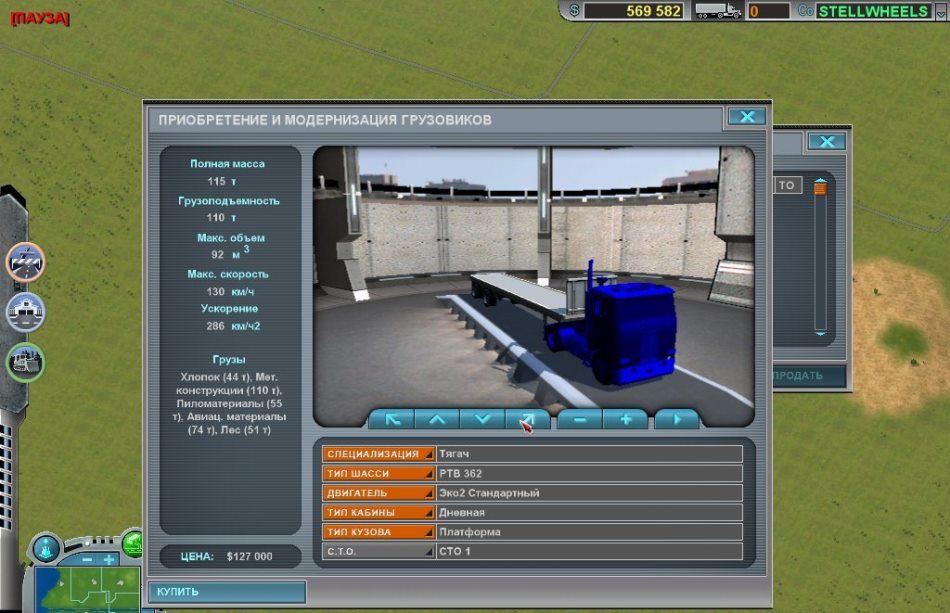The image size is (950, 613).
Task: Open the Специализация dropdown
Action: coord(379,454)
